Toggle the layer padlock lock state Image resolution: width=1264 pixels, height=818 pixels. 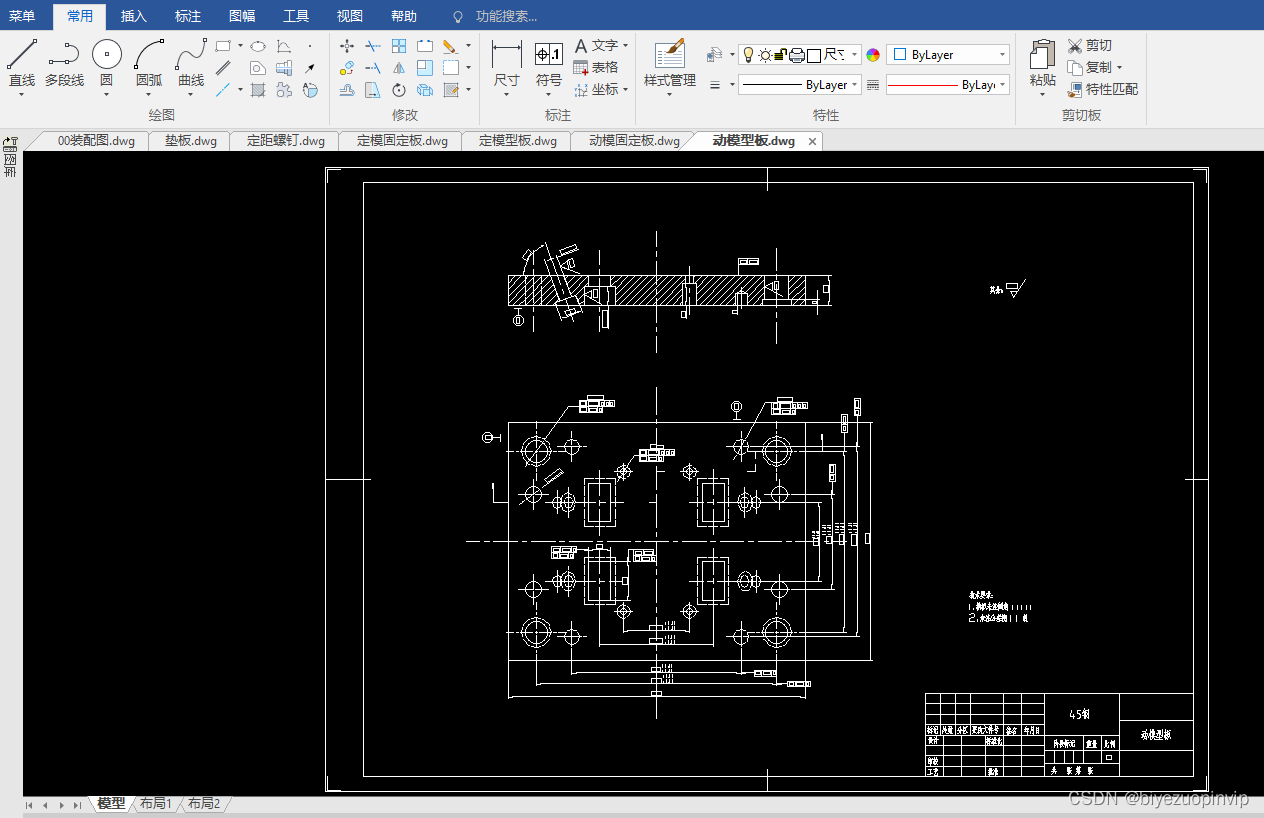tap(781, 54)
